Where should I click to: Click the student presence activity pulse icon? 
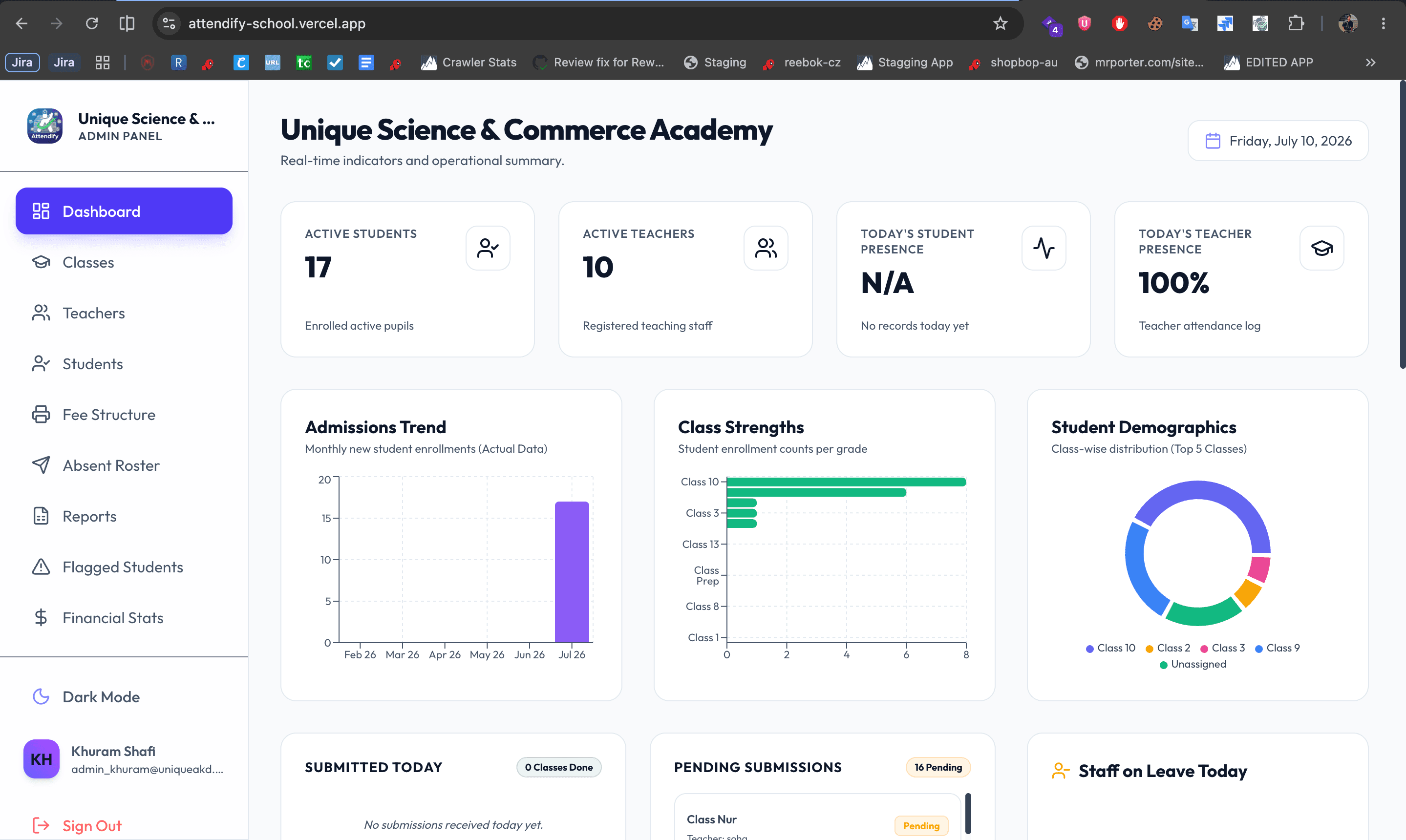click(1044, 248)
